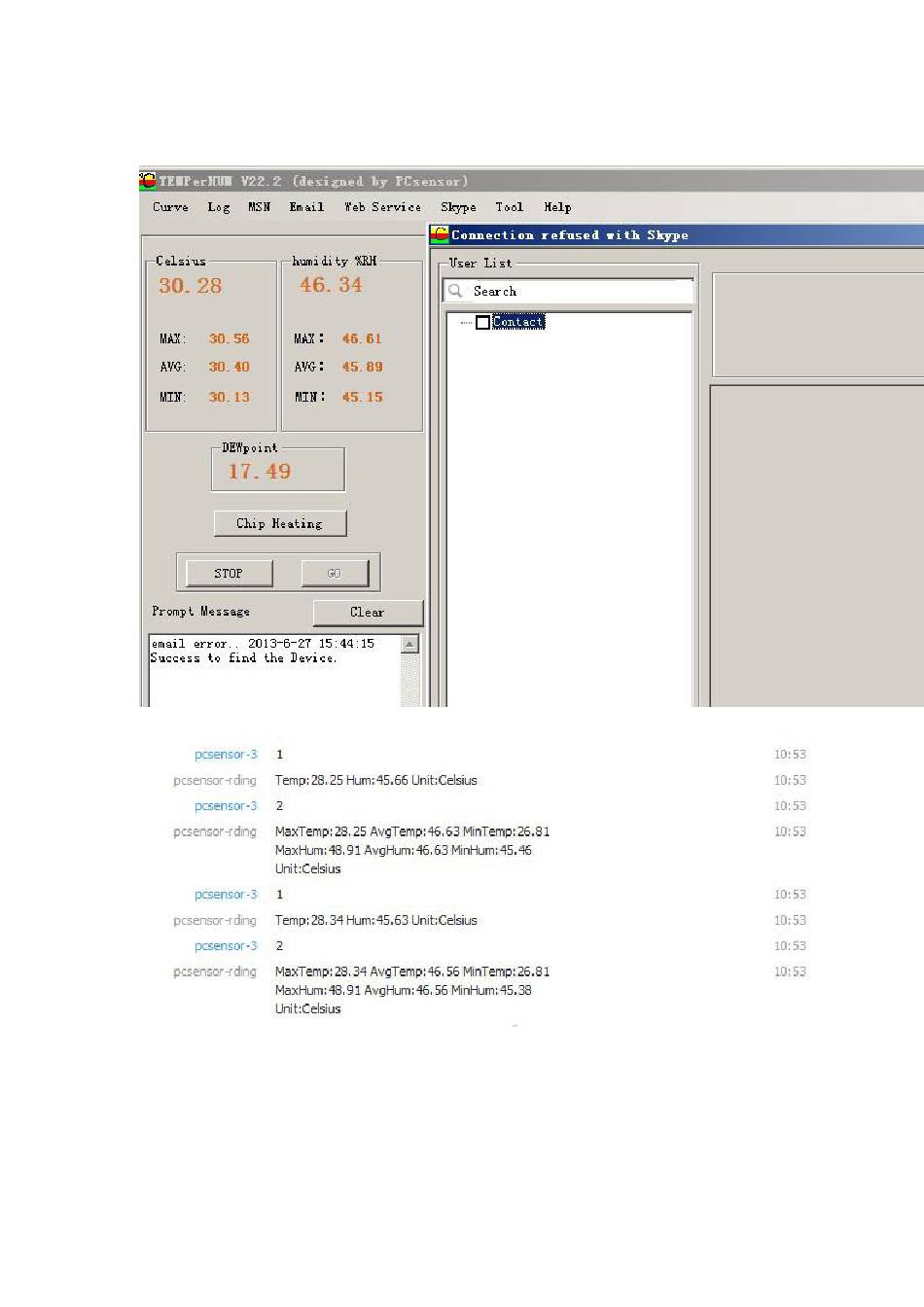Click chat message 'Temp:28.34 Hum:45.63 Unit:Celsius'
This screenshot has height=1307, width=924.
point(376,920)
